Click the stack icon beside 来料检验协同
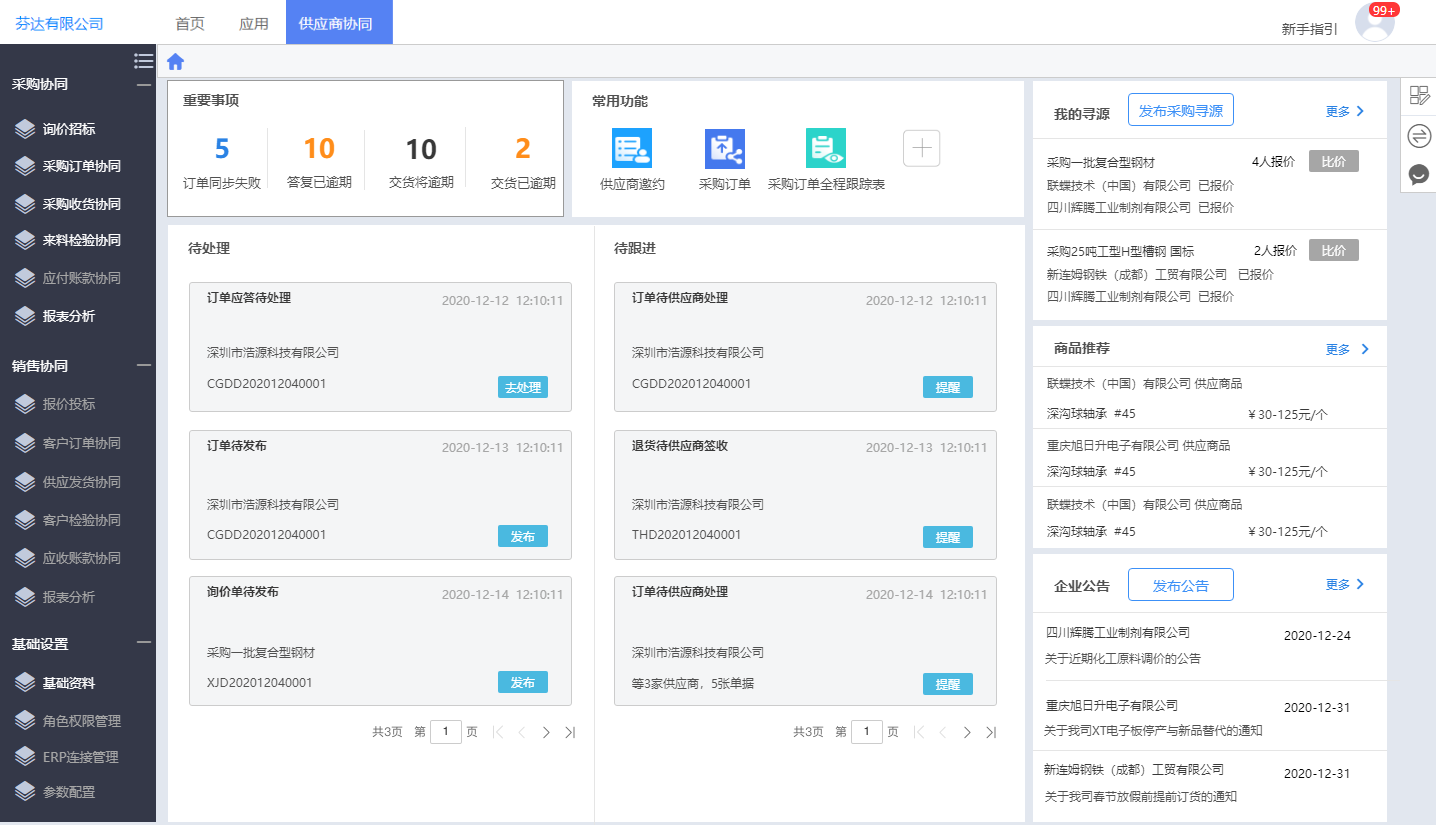The width and height of the screenshot is (1436, 825). pyautogui.click(x=25, y=240)
